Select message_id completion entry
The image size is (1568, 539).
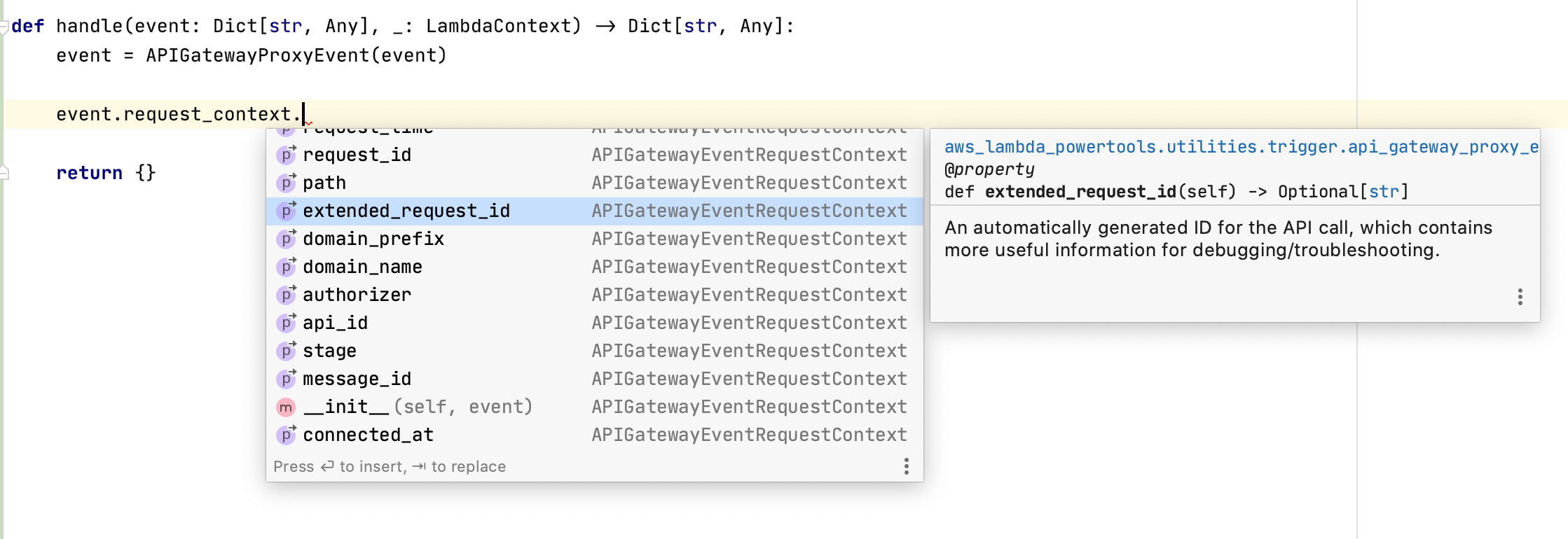point(357,379)
